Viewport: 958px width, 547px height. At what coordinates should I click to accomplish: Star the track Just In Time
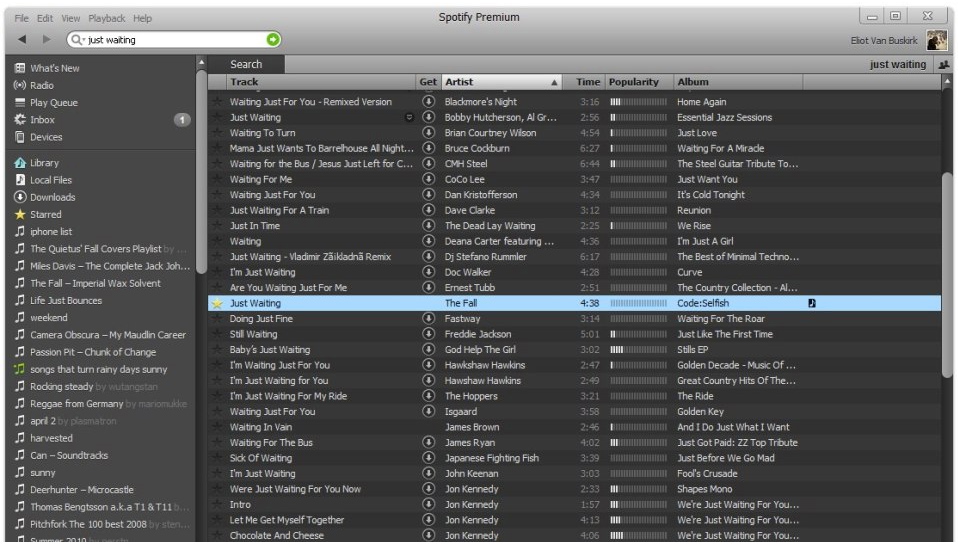point(217,226)
